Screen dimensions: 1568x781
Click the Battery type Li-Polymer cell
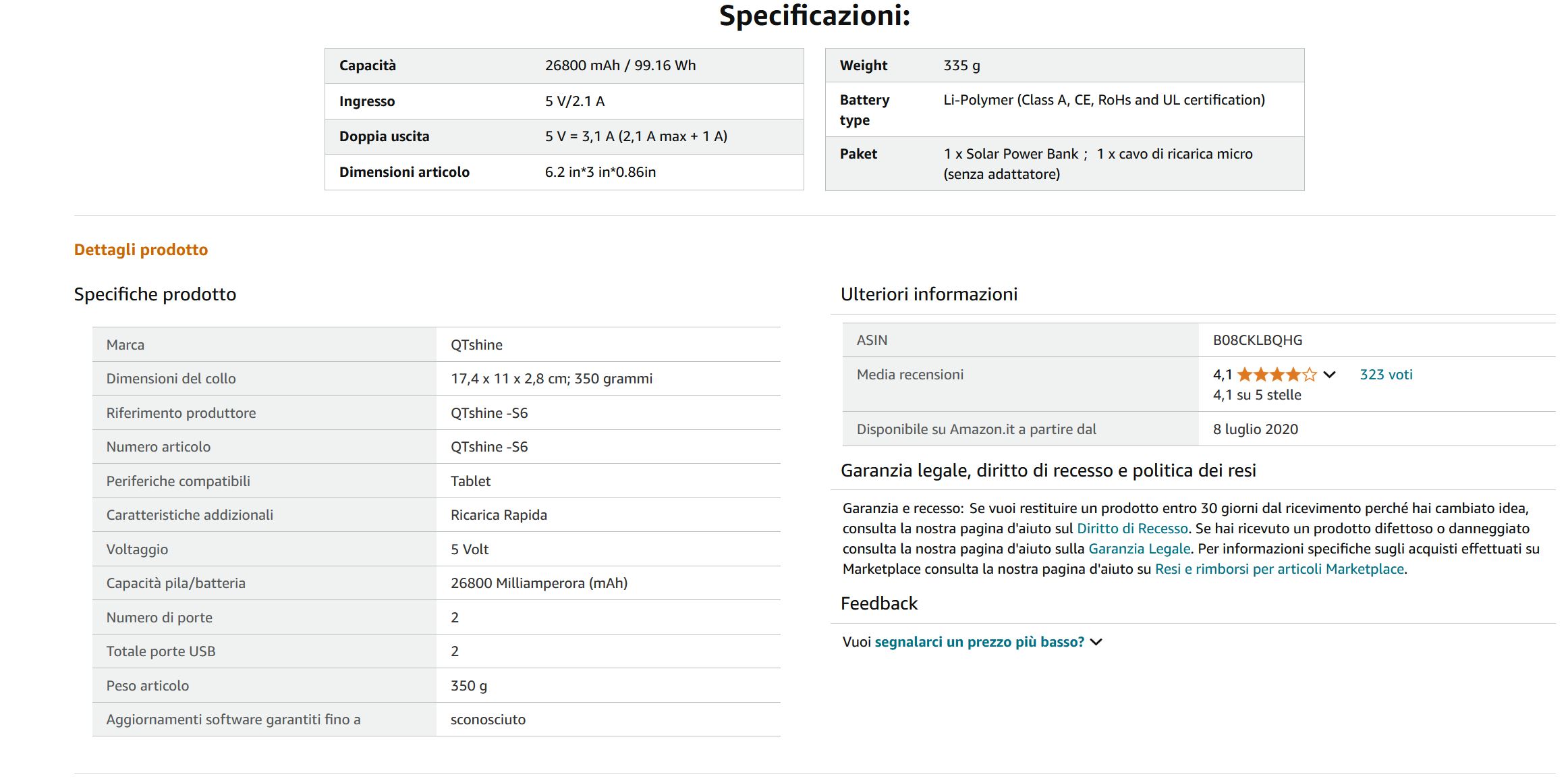1103,100
